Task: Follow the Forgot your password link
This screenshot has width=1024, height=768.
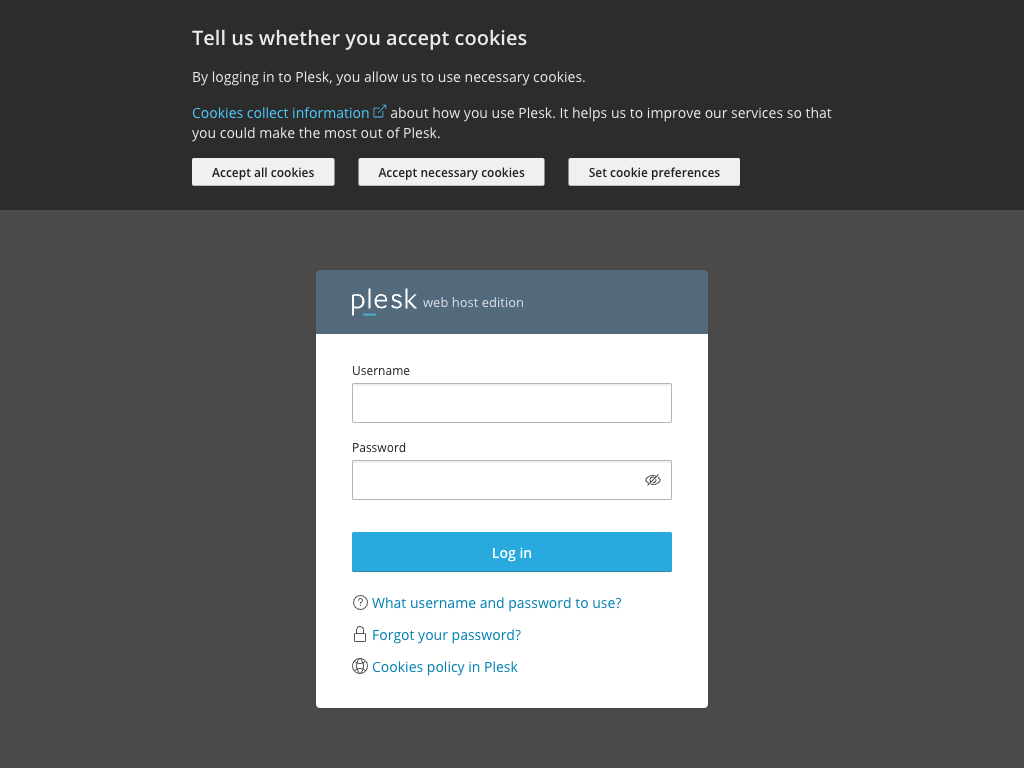Action: coord(446,635)
